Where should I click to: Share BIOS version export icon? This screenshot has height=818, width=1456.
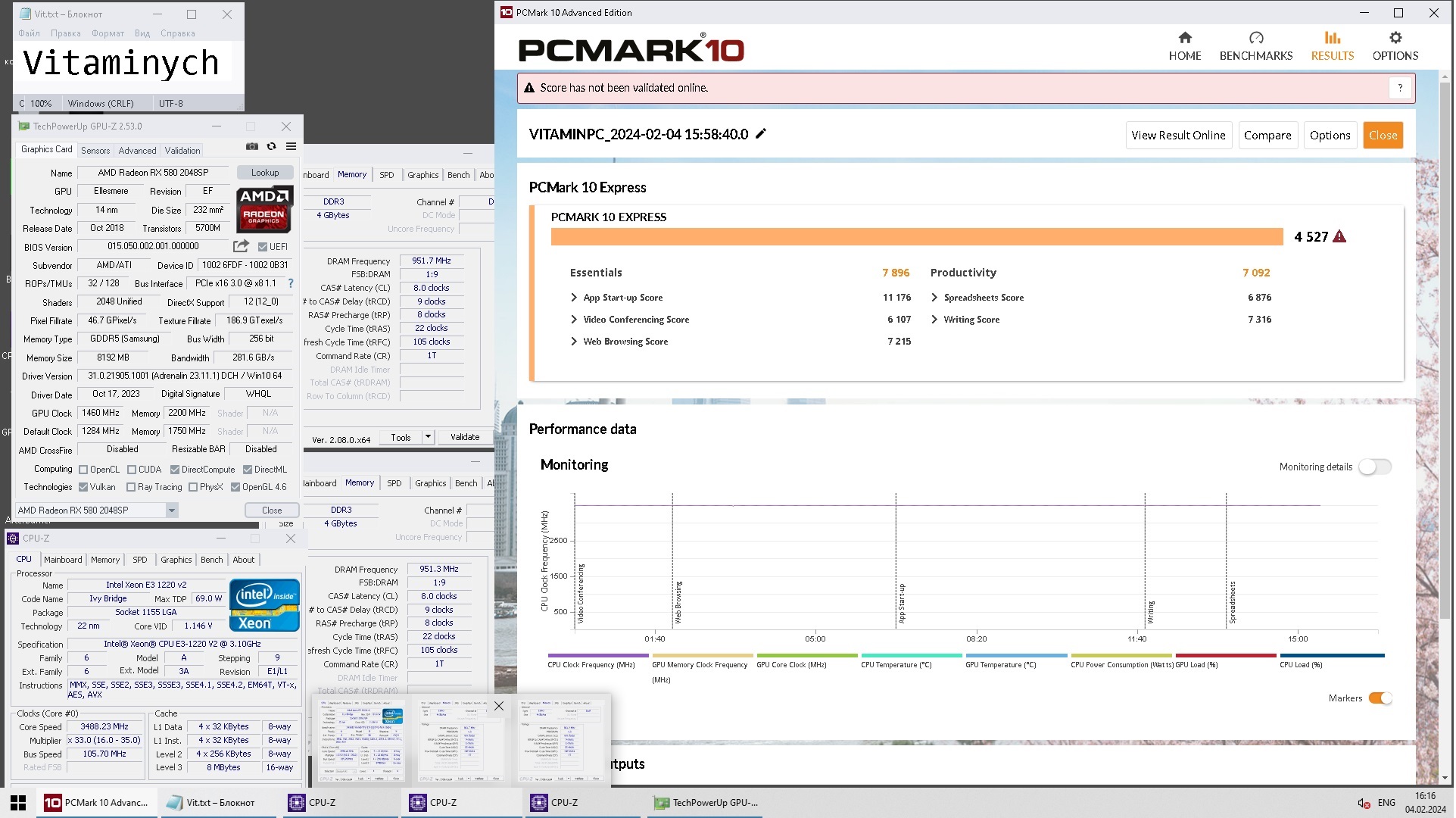(x=241, y=246)
